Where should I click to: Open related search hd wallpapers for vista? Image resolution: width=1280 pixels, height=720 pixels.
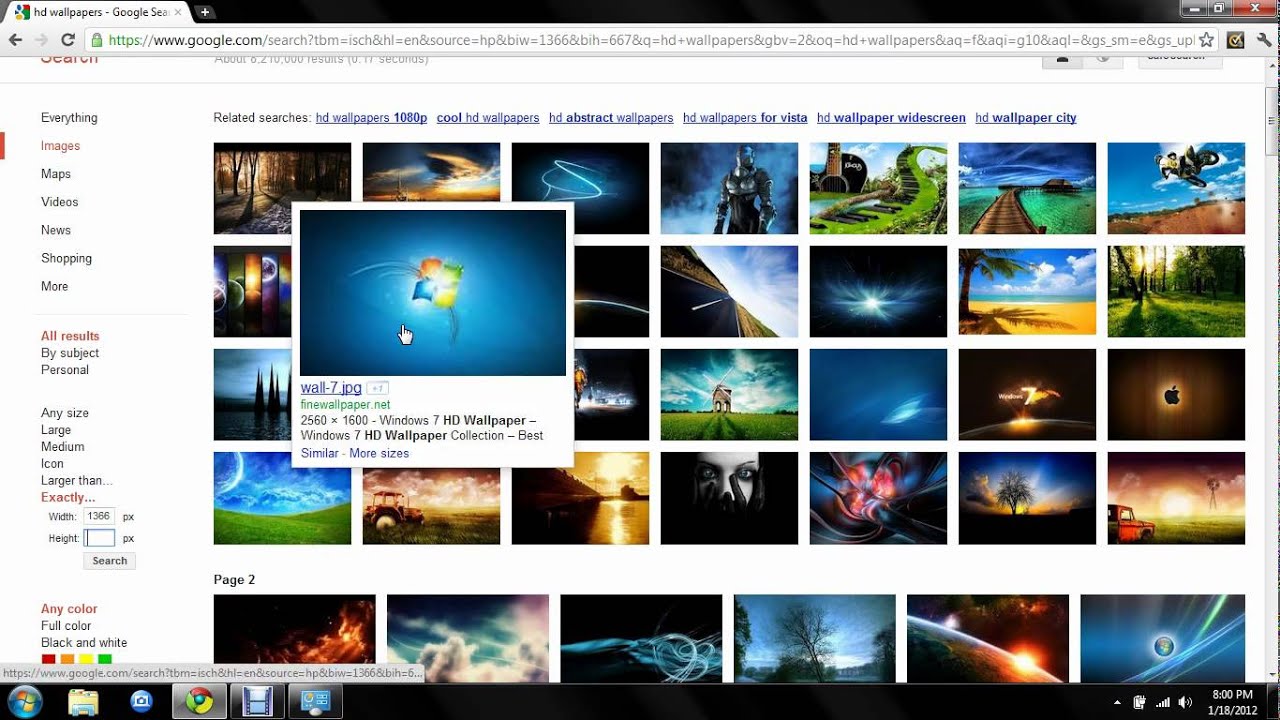(745, 118)
